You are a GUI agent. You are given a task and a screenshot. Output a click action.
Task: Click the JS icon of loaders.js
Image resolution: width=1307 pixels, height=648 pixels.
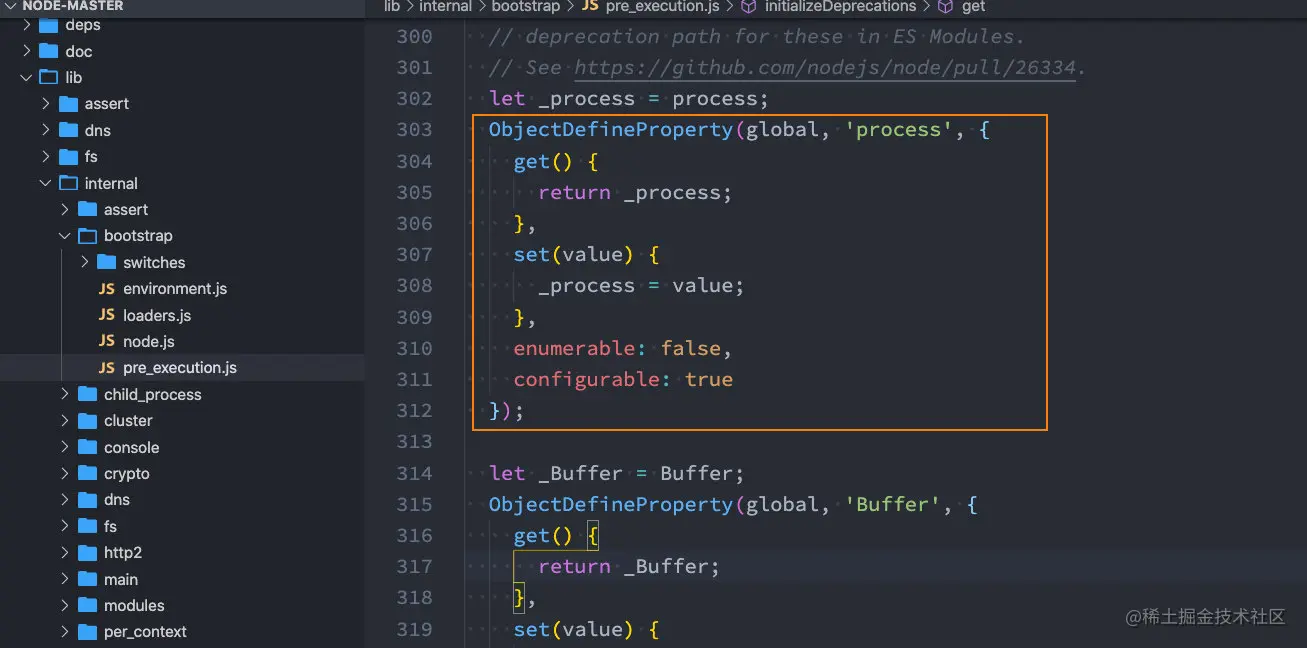pos(107,315)
